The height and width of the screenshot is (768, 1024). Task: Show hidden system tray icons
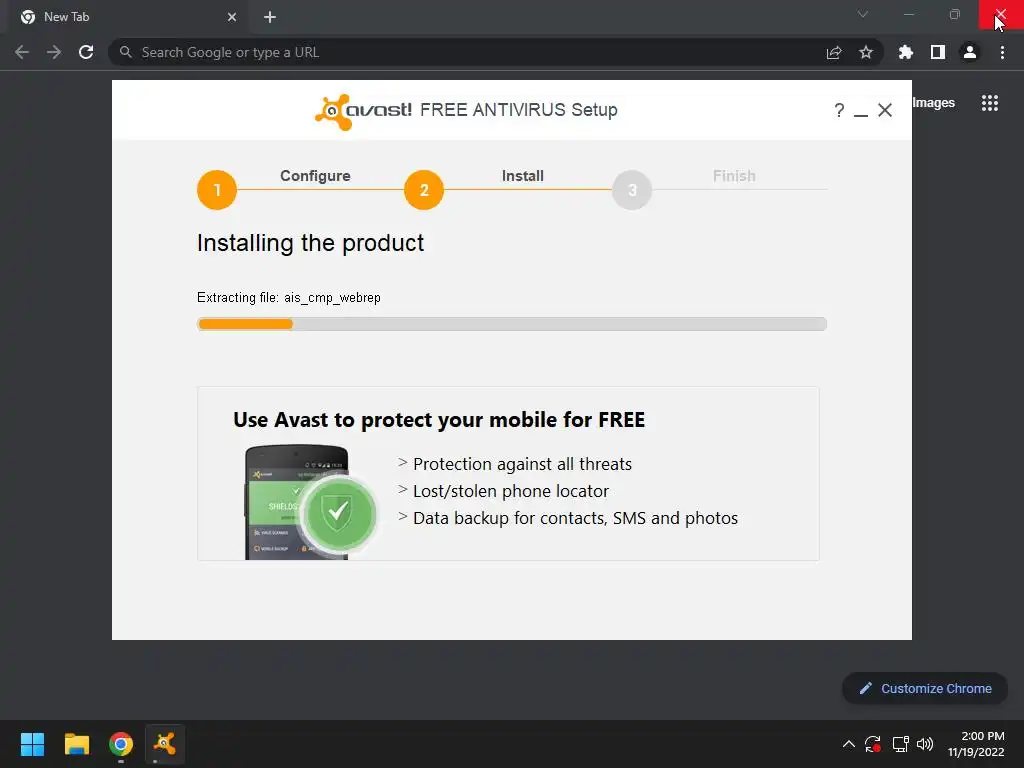click(x=848, y=744)
